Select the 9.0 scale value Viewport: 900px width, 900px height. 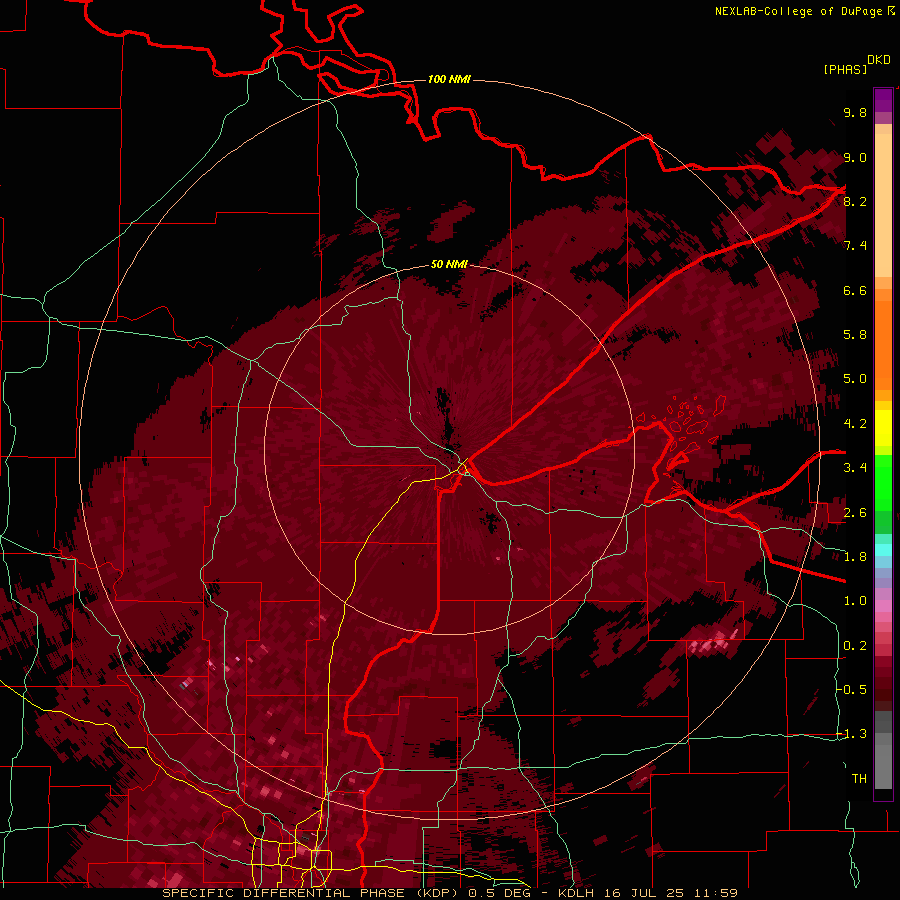pyautogui.click(x=855, y=157)
